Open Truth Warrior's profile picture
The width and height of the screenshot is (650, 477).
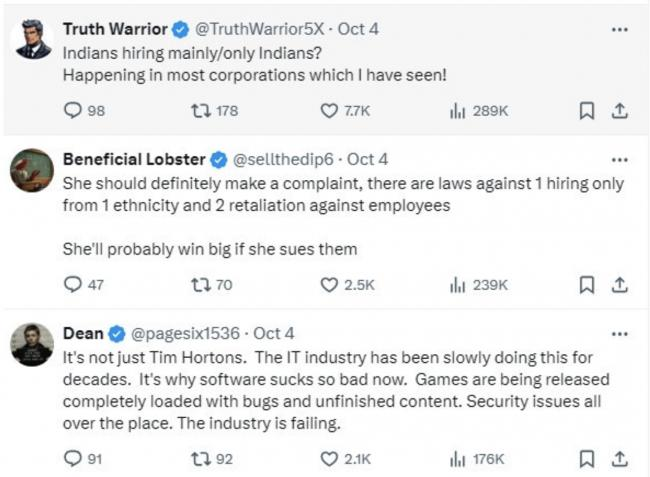[32, 40]
